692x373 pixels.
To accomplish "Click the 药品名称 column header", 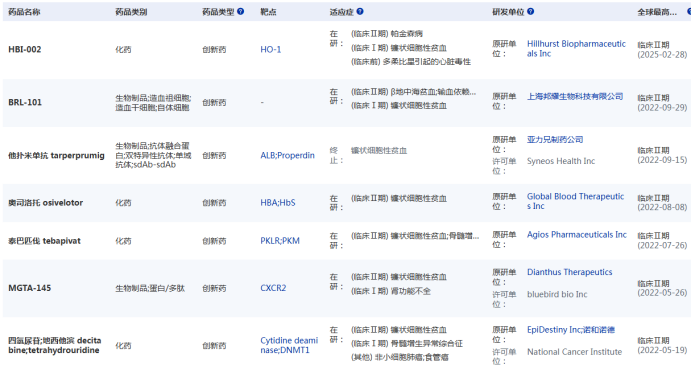I will click(x=24, y=12).
